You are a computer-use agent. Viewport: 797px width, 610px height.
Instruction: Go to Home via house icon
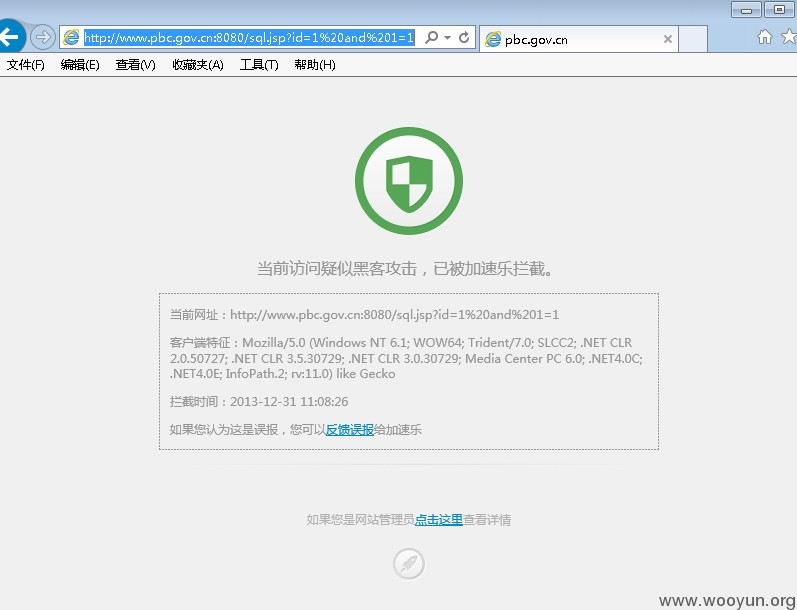pyautogui.click(x=764, y=37)
